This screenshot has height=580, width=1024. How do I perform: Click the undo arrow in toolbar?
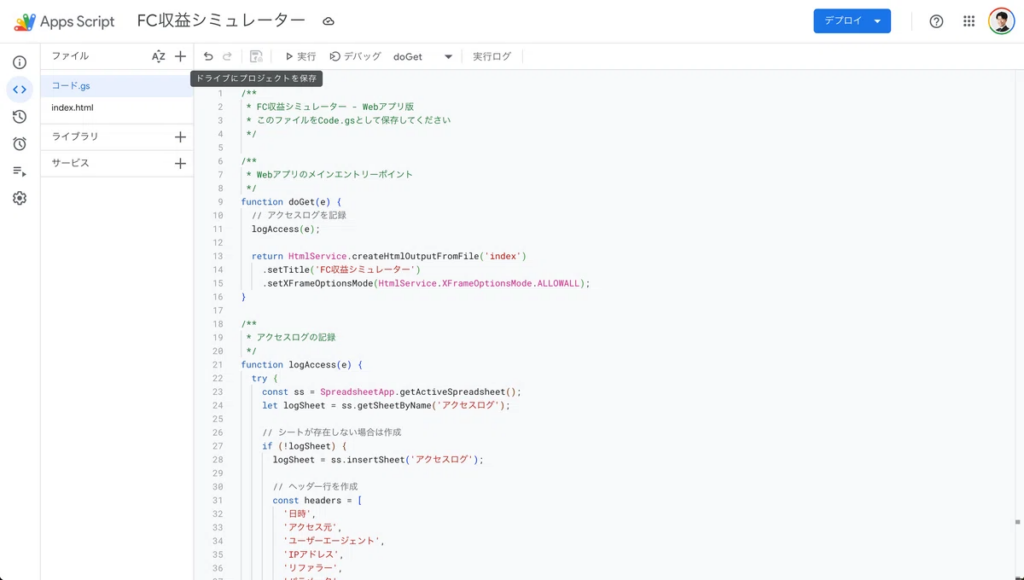[208, 57]
